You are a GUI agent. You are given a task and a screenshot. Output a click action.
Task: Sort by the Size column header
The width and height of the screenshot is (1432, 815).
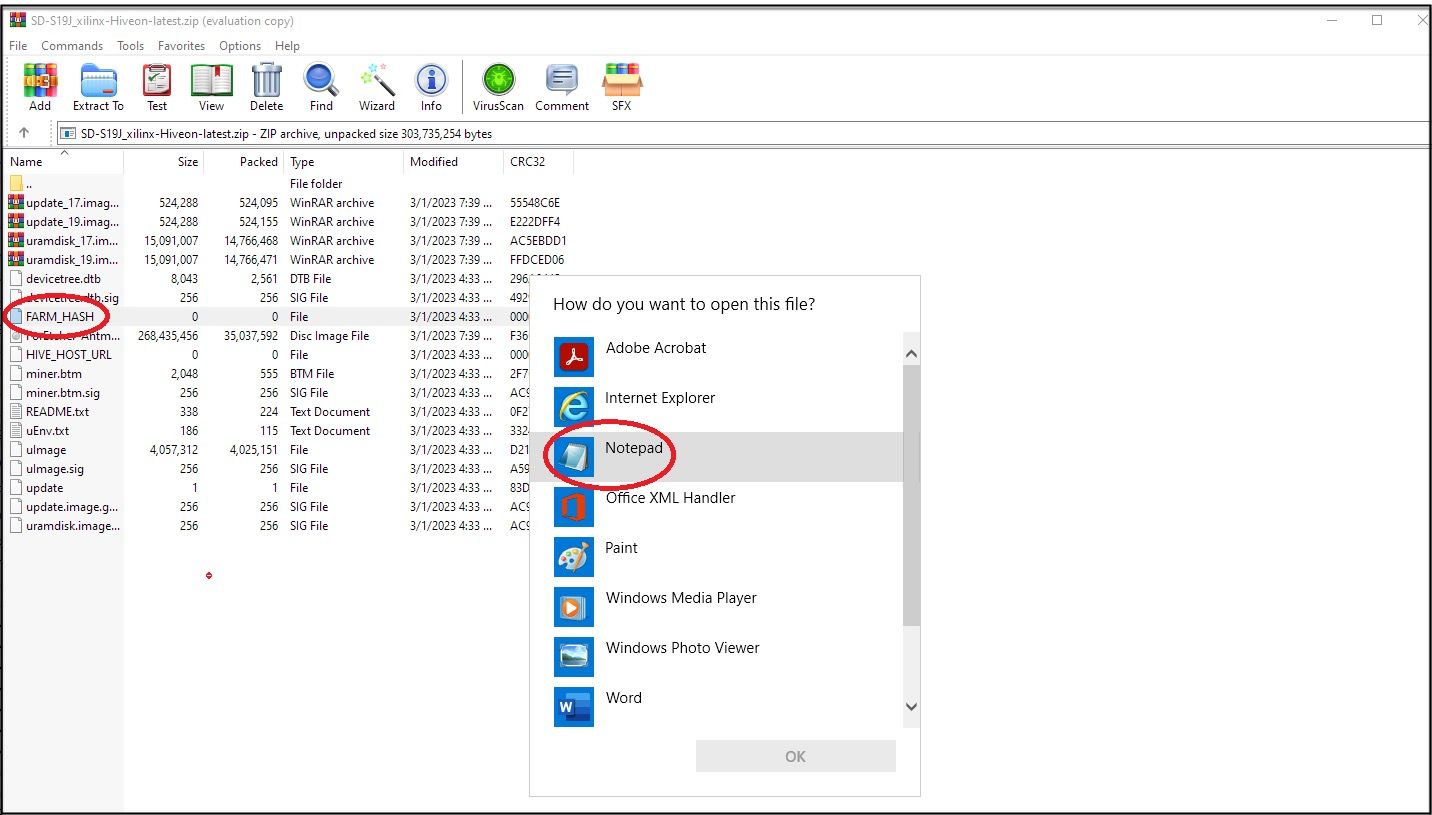(164, 162)
